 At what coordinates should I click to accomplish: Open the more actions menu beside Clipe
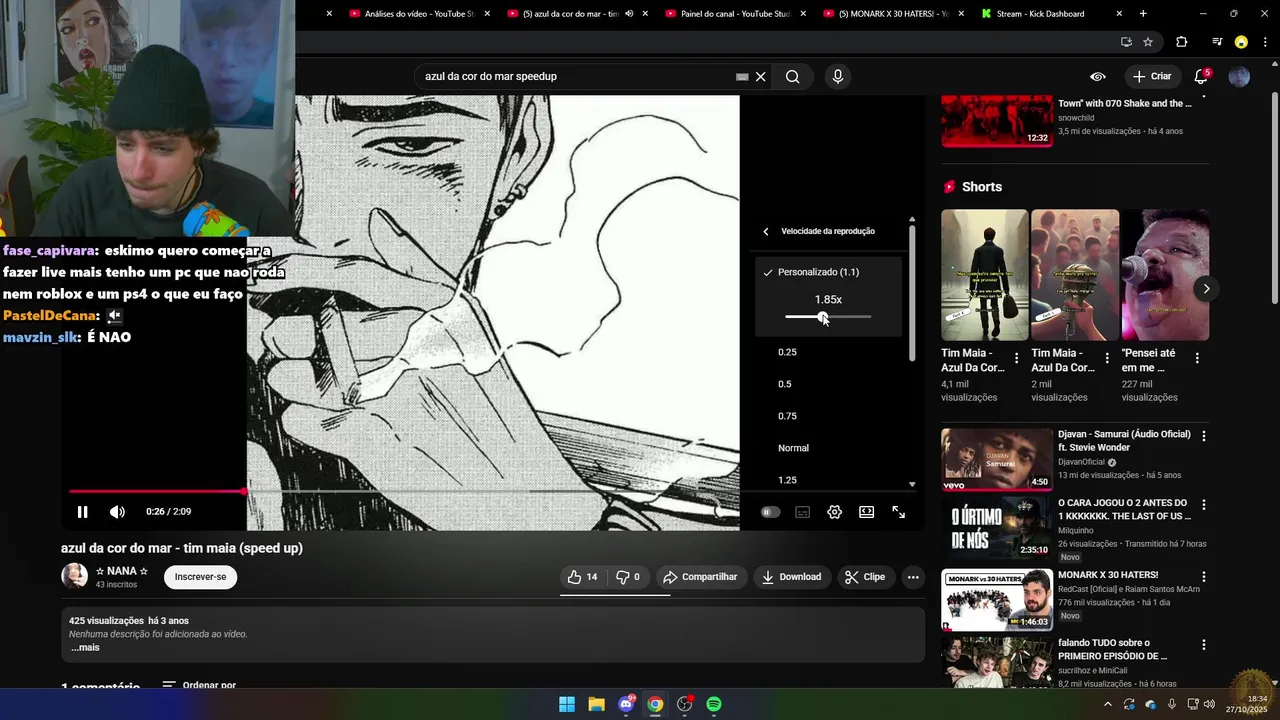click(912, 577)
